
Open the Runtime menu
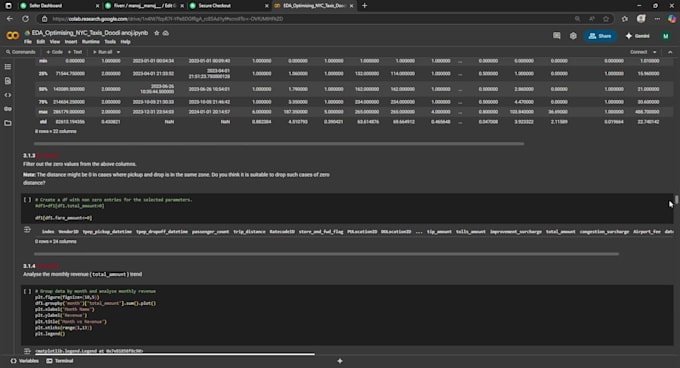[91, 42]
